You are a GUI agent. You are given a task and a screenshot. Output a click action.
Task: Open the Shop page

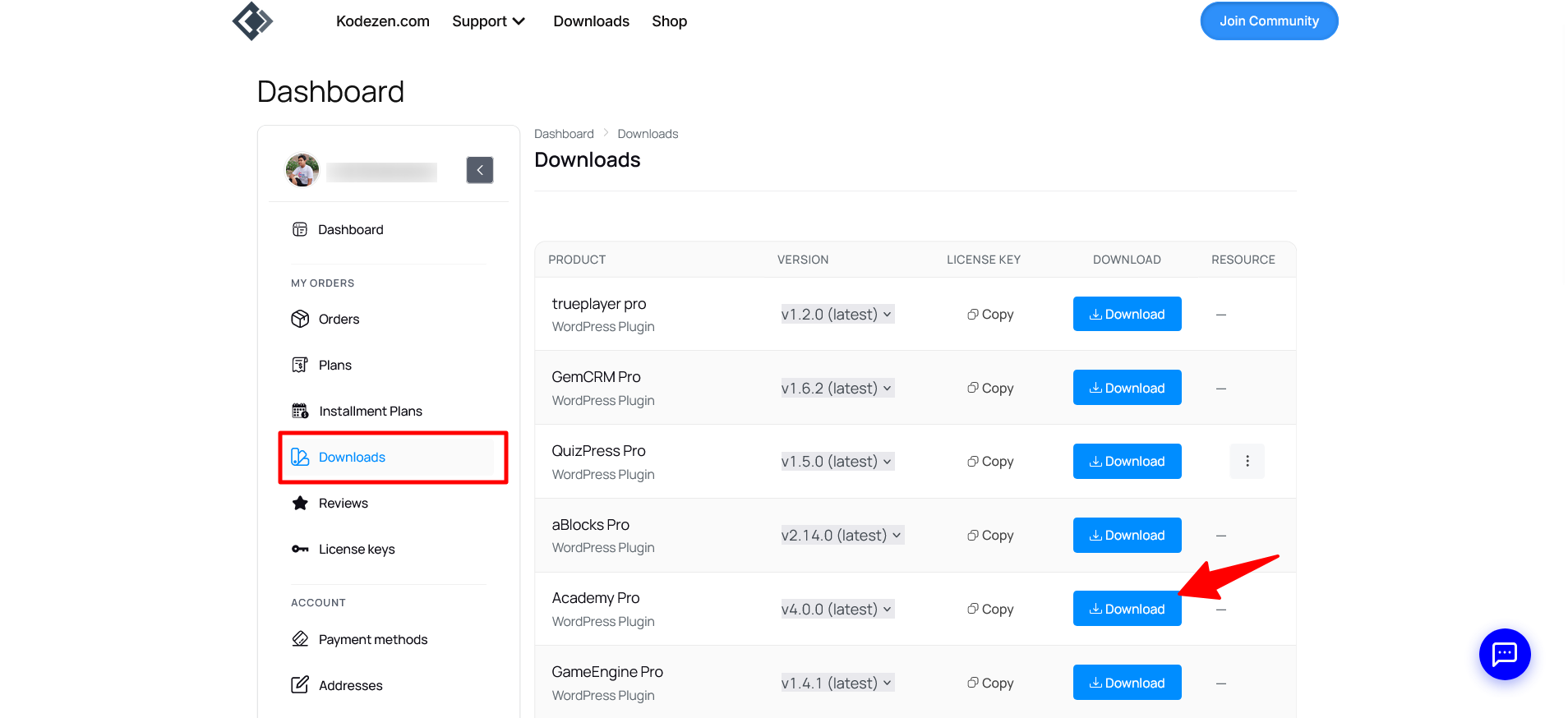pos(670,21)
